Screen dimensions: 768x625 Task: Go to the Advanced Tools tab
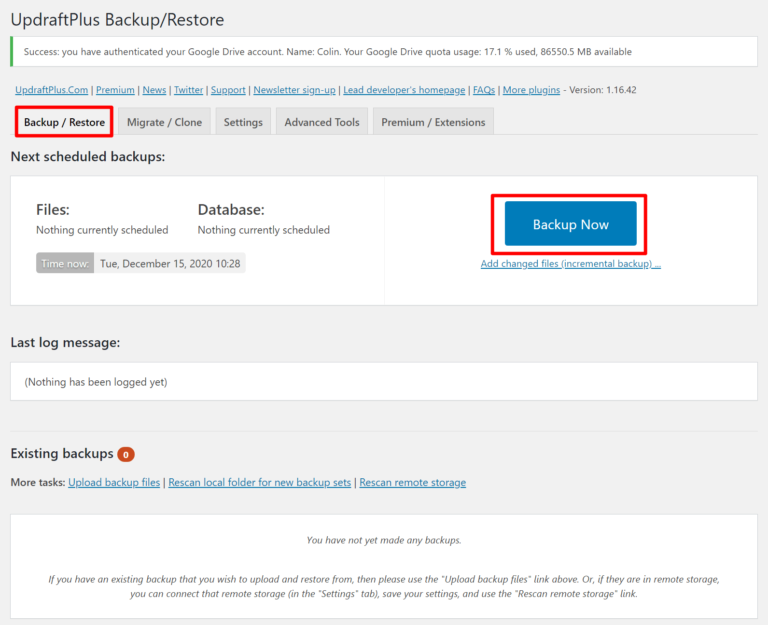(322, 122)
